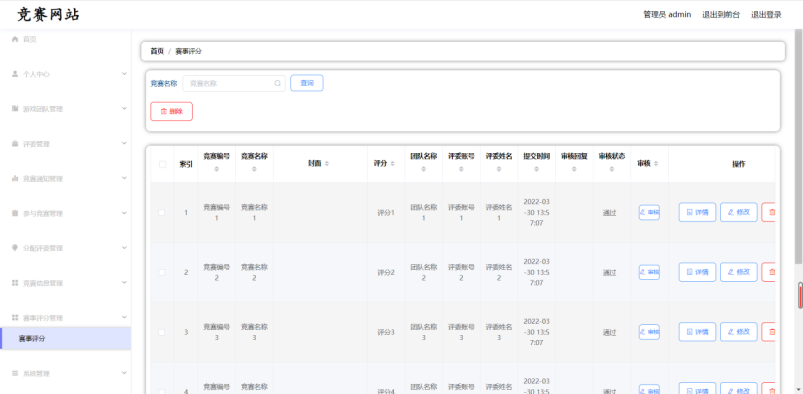
Task: Click the 评委管理 sidebar icon
Action: (x=15, y=144)
